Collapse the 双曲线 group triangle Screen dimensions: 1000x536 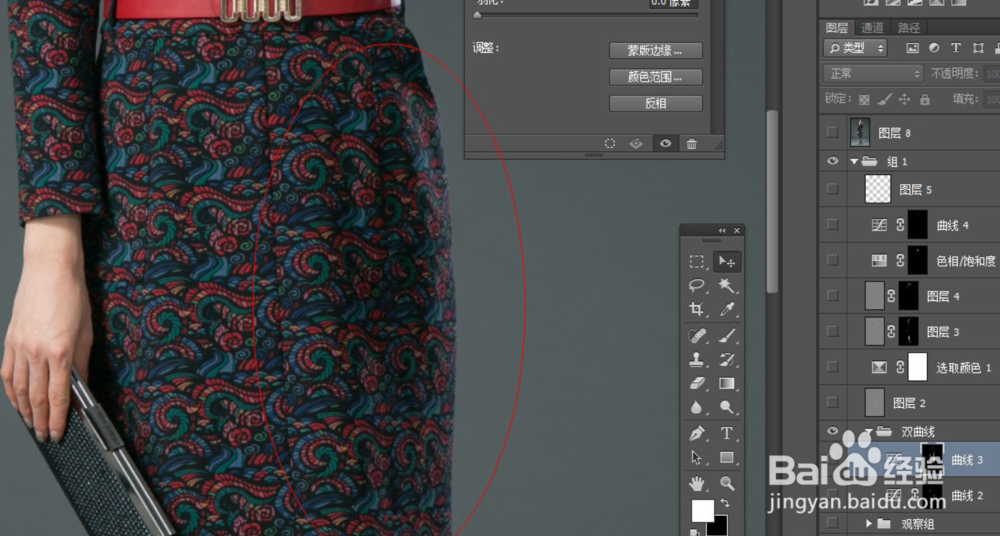point(868,432)
